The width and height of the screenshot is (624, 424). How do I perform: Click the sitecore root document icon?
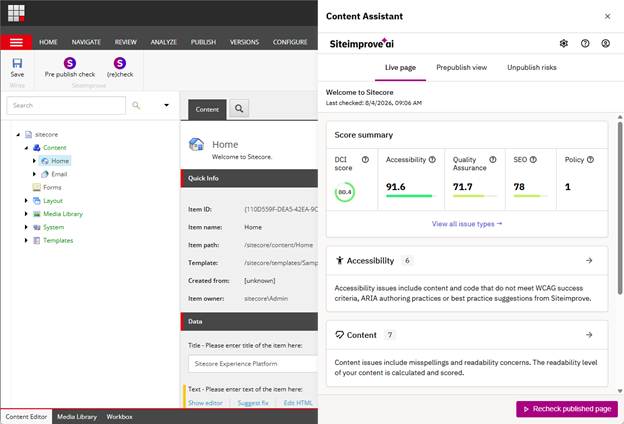tap(28, 135)
